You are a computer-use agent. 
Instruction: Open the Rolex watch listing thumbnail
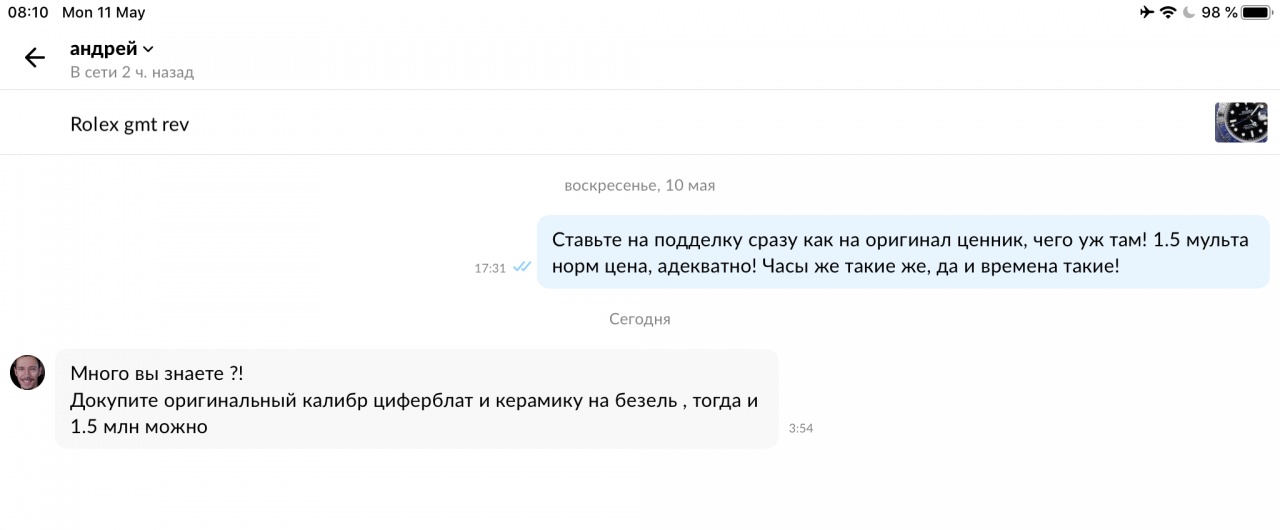tap(1240, 123)
